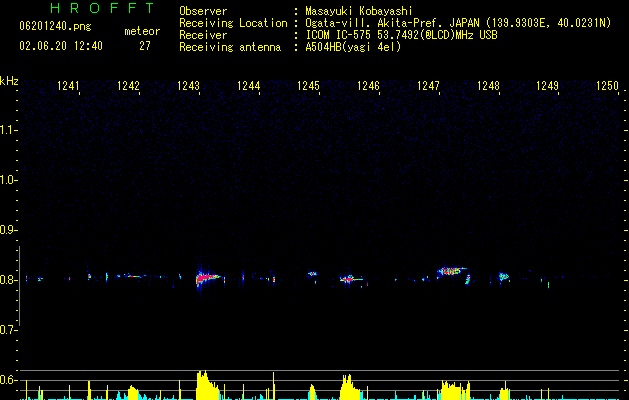This screenshot has height=400, width=629.
Task: Select the filename 06201240.png
Action: tap(55, 26)
